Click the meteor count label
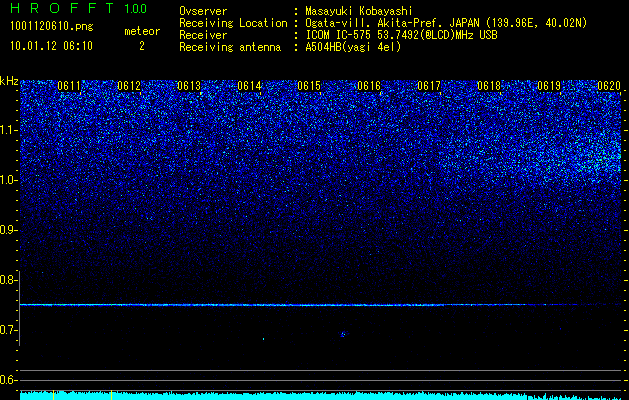The image size is (629, 400). tap(142, 31)
